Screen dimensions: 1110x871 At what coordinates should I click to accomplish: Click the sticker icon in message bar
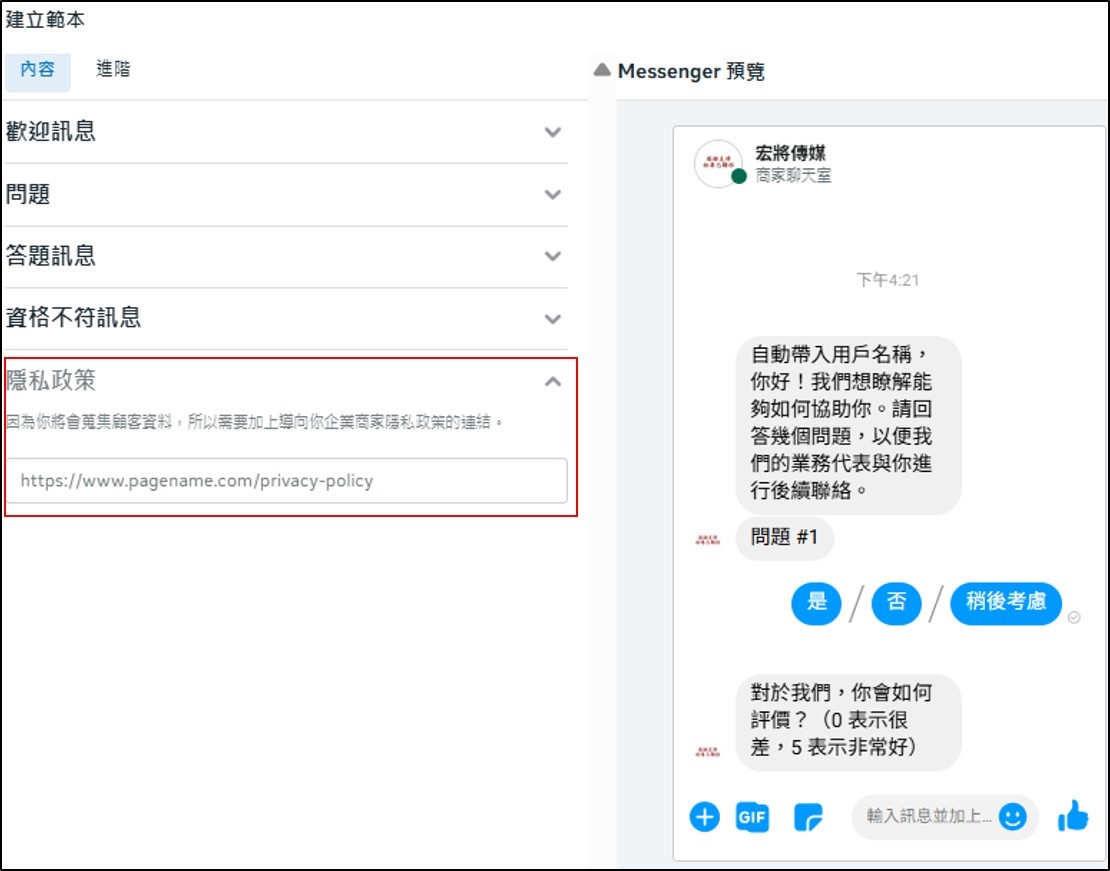tap(807, 817)
